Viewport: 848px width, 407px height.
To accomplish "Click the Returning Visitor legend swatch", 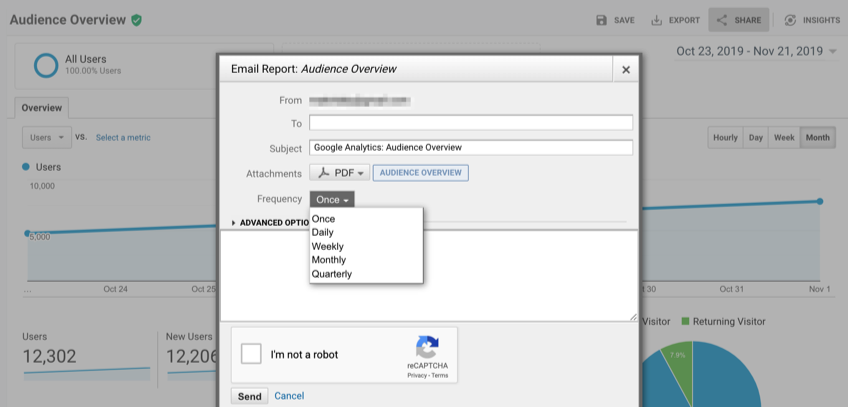I will click(x=685, y=322).
